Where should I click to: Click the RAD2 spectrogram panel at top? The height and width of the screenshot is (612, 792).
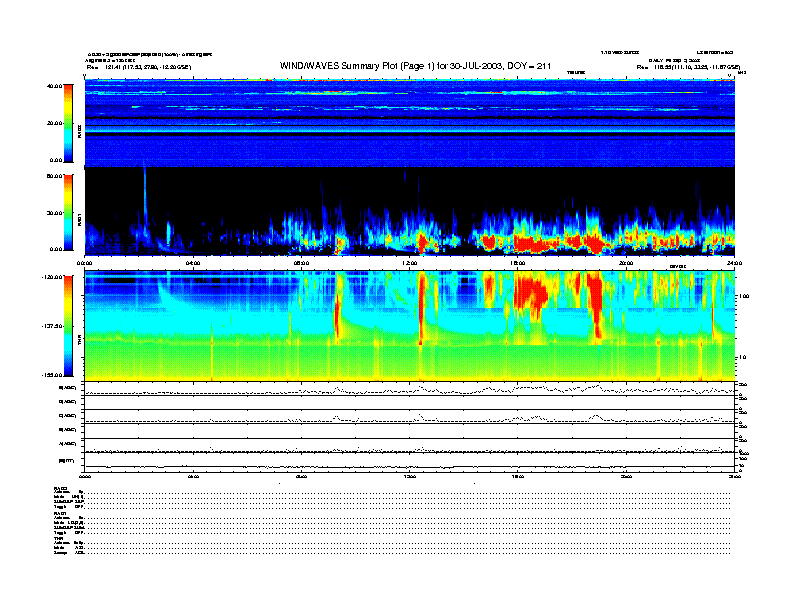tap(410, 122)
